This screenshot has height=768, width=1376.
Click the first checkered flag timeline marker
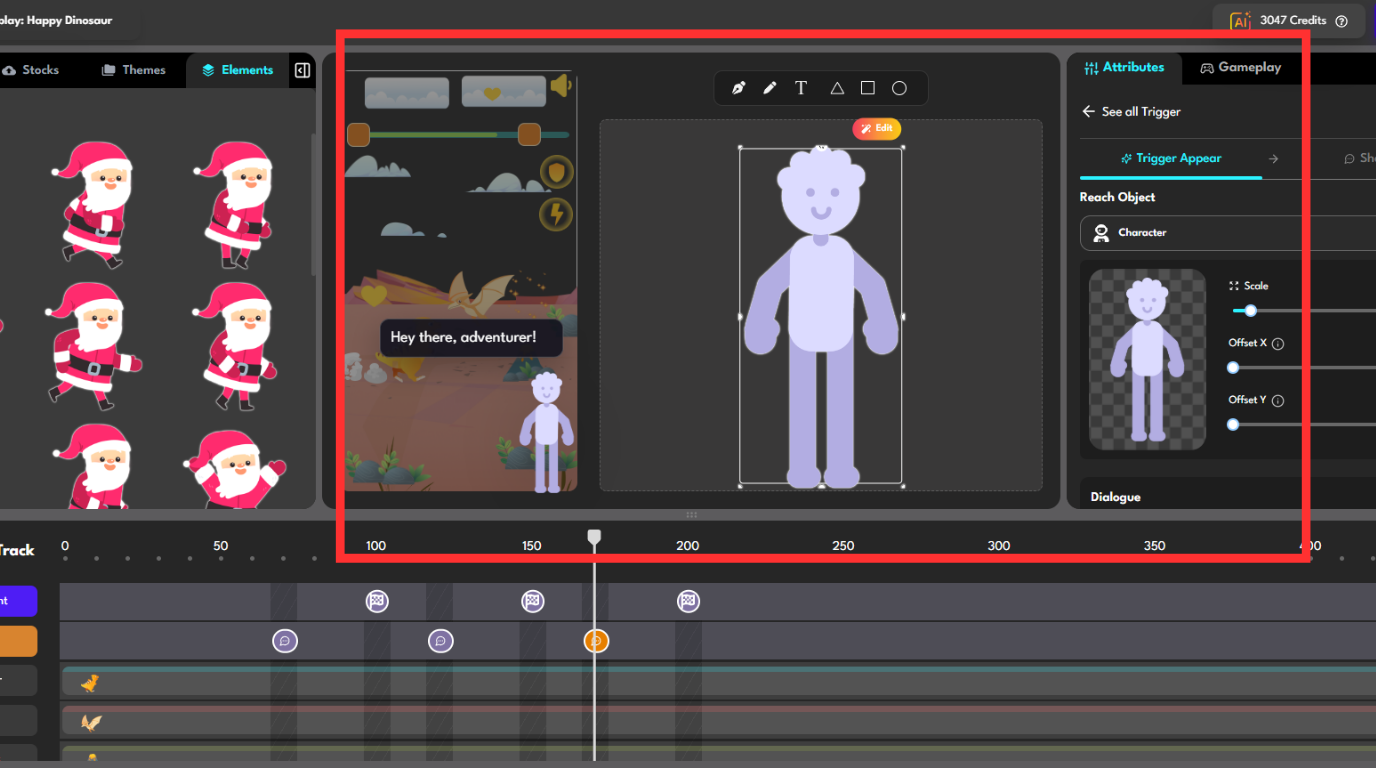pos(376,601)
